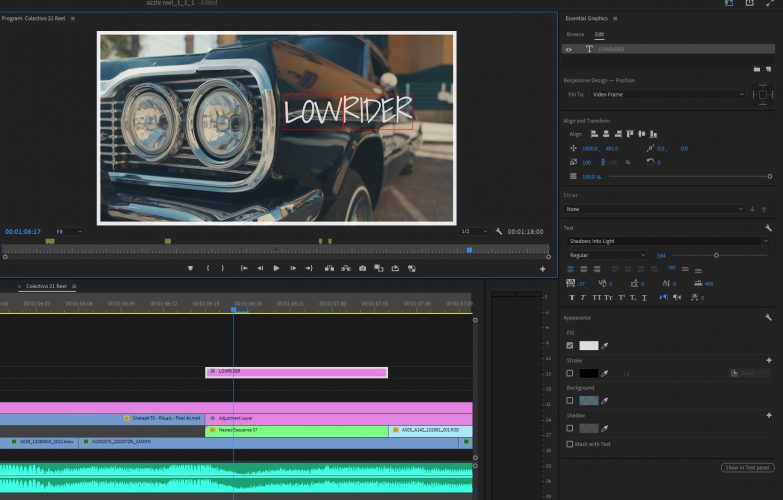Align layer to vertical center
This screenshot has height=500, width=783.
[642, 134]
